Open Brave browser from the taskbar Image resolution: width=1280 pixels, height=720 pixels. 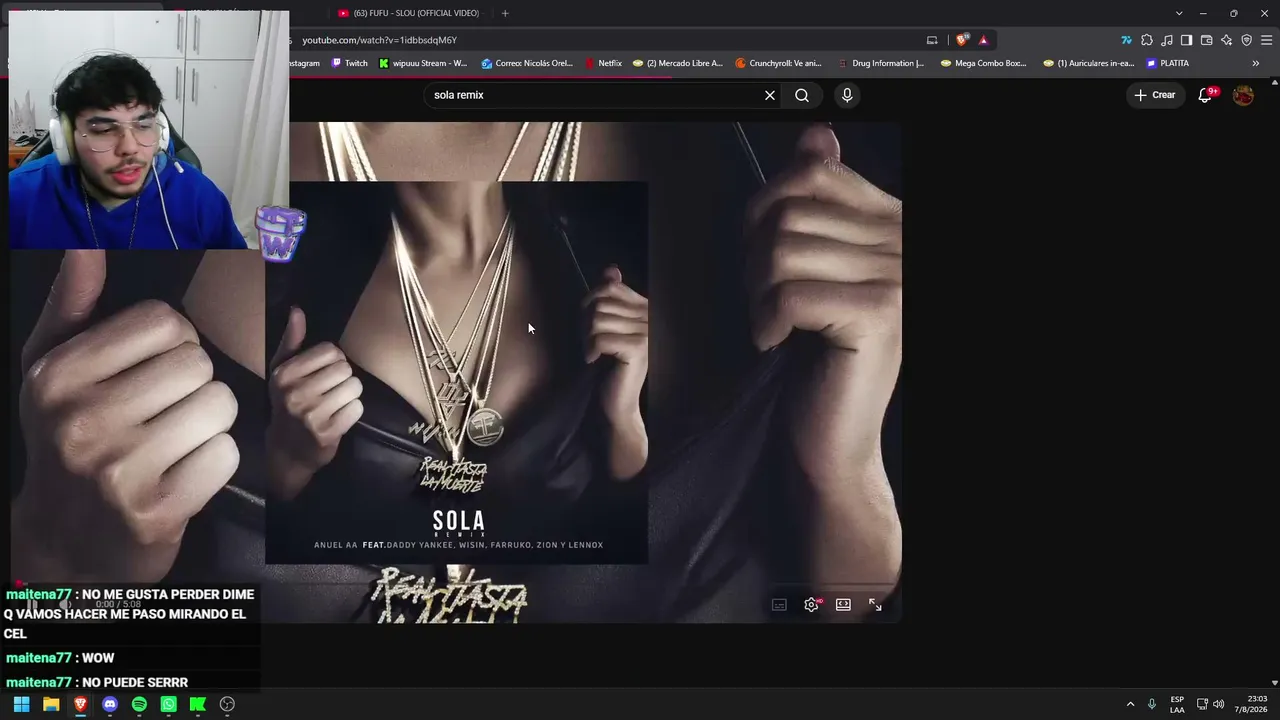point(80,704)
